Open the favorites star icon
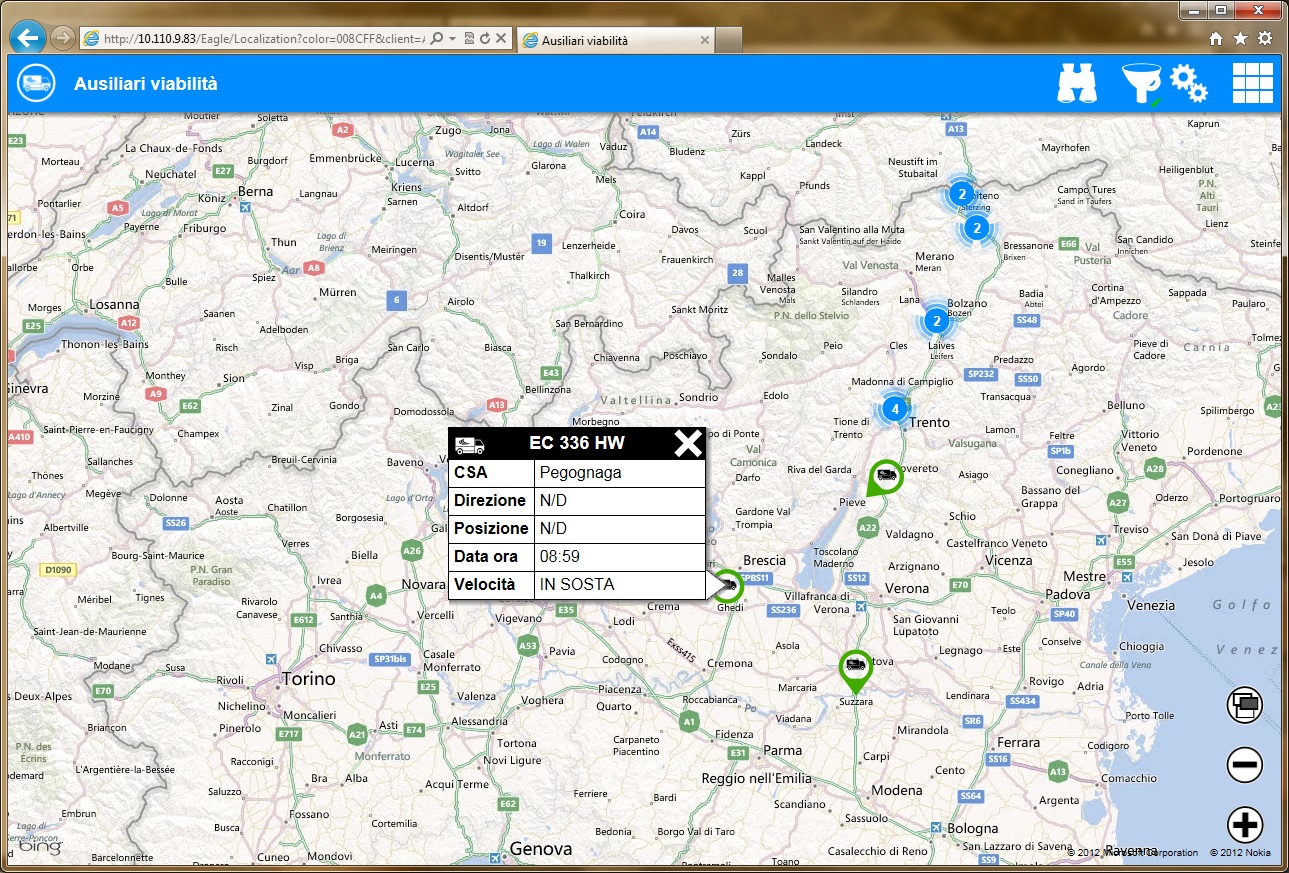1289x873 pixels. tap(1240, 38)
